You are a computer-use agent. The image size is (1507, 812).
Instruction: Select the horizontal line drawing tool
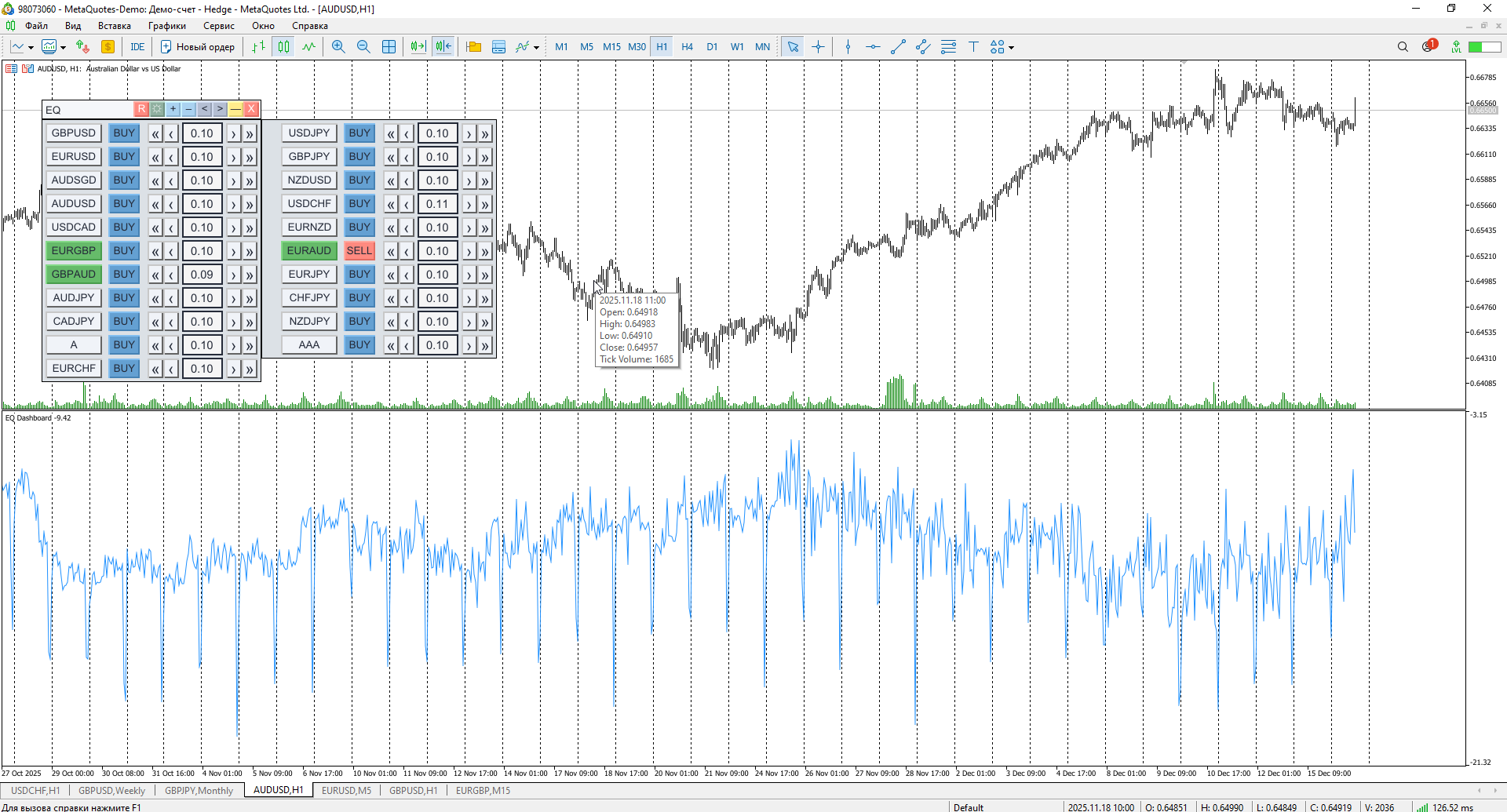[x=873, y=47]
